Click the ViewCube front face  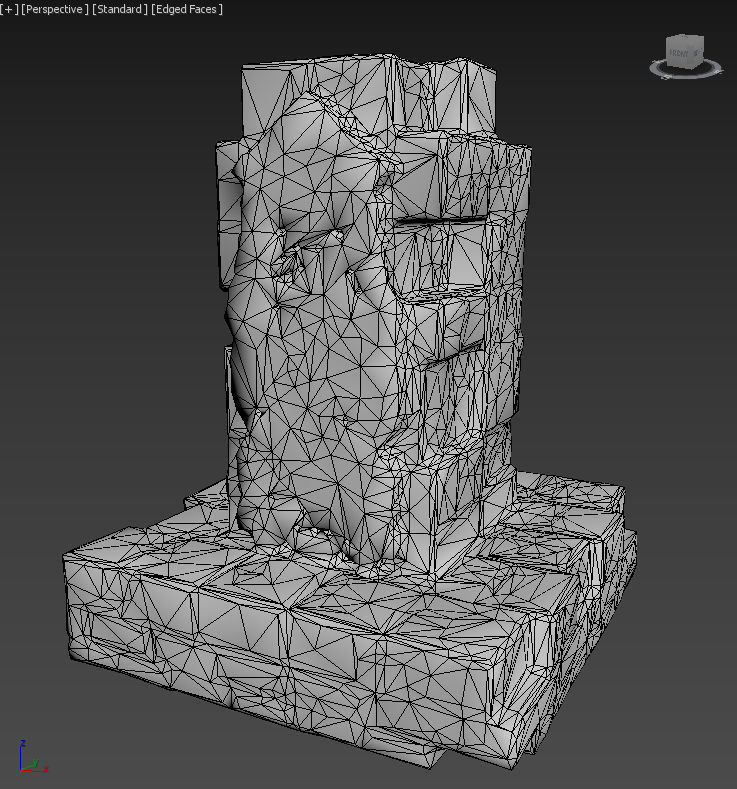[680, 52]
